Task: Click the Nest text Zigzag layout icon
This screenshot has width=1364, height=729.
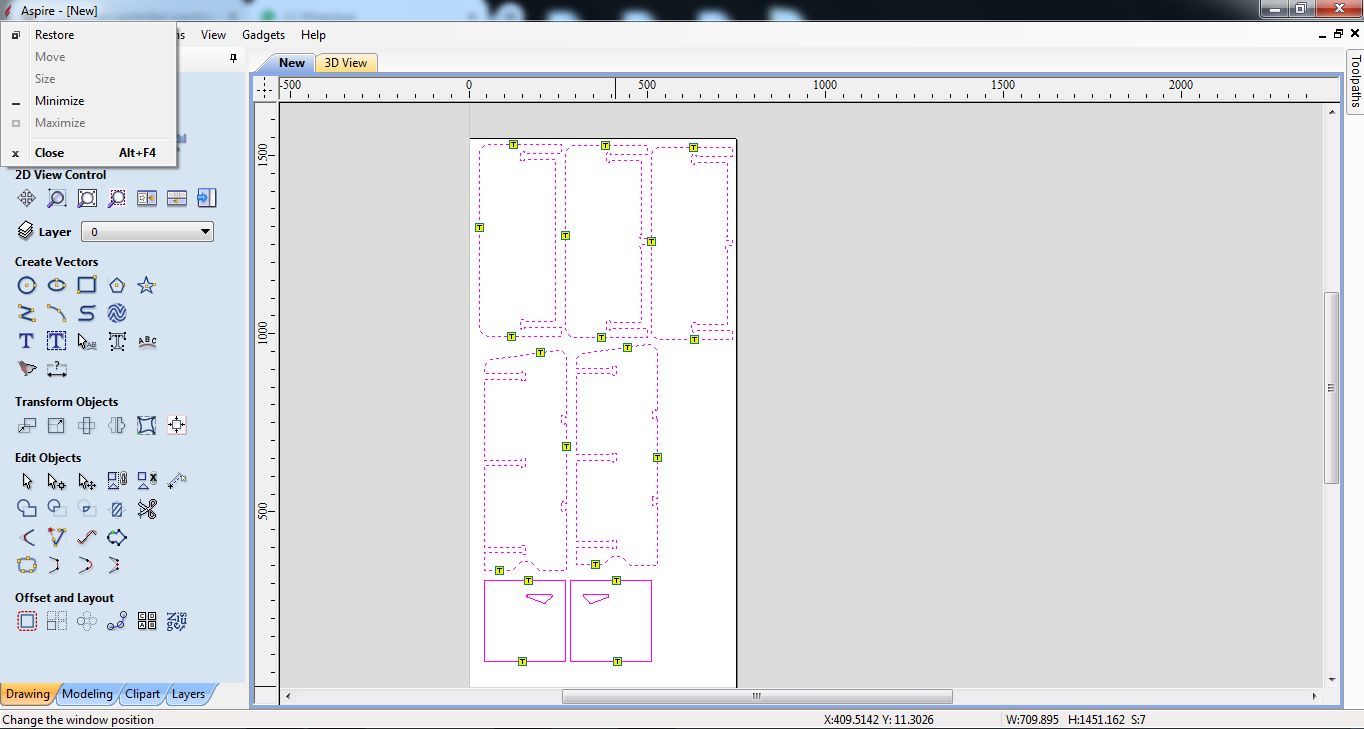Action: (177, 621)
